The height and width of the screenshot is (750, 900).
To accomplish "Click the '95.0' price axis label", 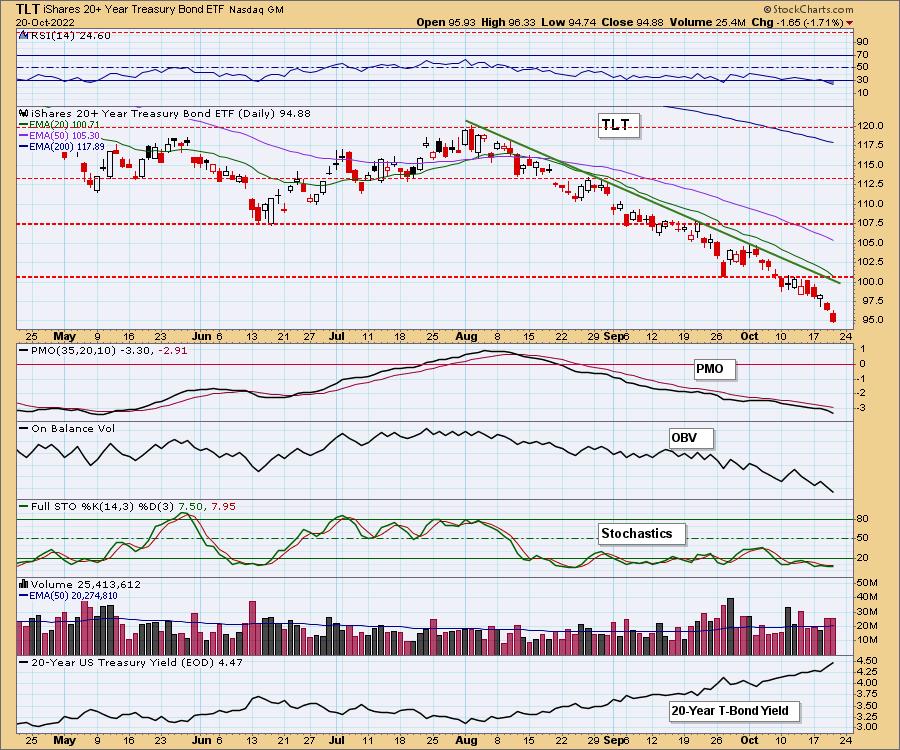I will coord(873,320).
